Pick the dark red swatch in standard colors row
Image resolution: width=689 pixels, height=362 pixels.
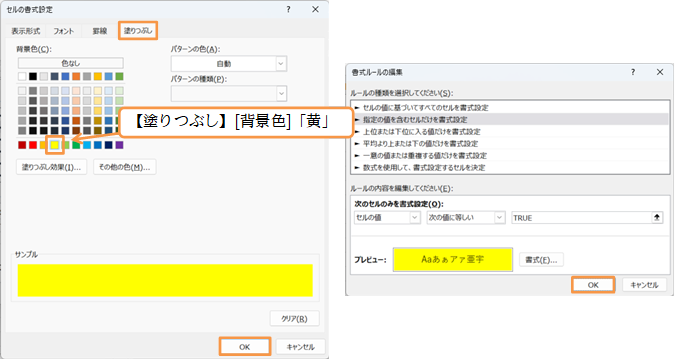pyautogui.click(x=22, y=145)
